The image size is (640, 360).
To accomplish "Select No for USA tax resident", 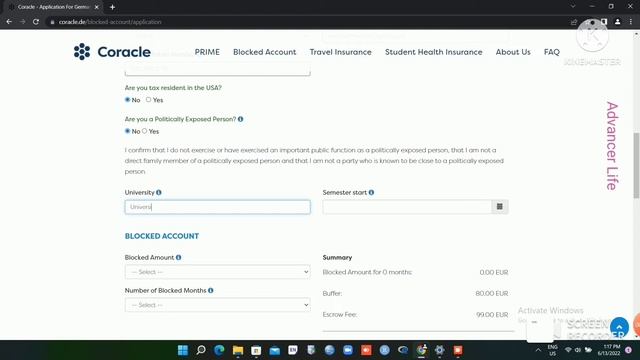I will [127, 100].
